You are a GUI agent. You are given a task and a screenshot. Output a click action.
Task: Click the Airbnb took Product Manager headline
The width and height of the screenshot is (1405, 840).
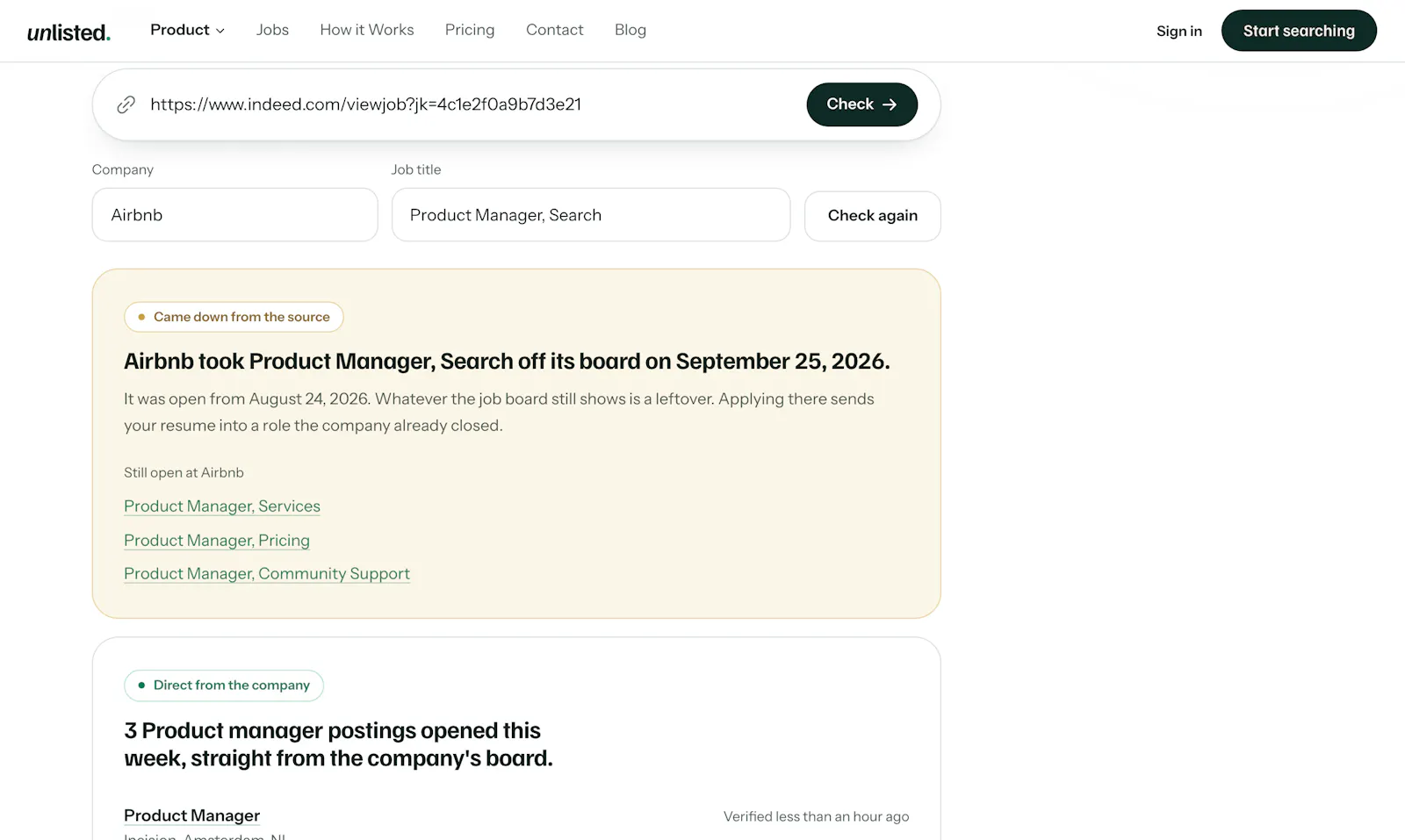[507, 362]
